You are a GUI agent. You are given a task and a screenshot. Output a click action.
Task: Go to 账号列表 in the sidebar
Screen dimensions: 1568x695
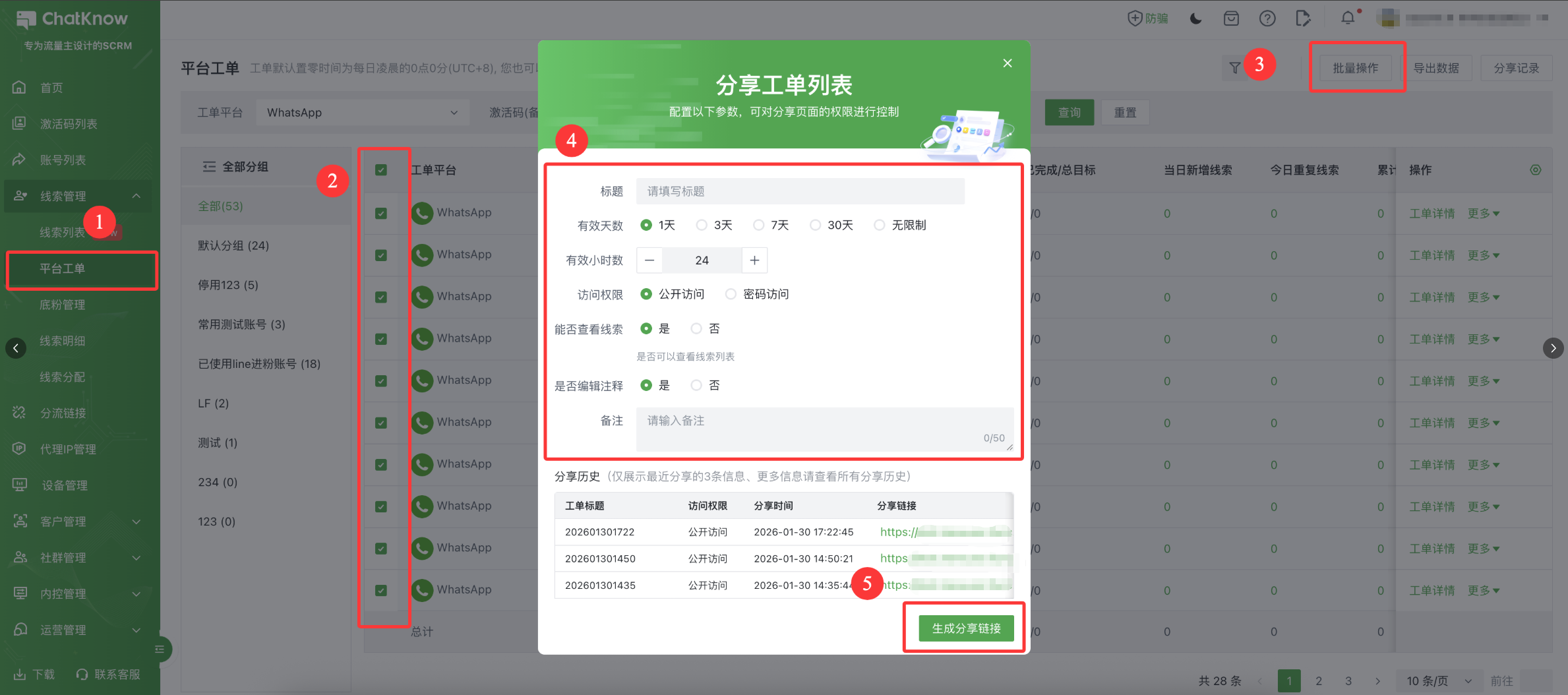pyautogui.click(x=63, y=160)
